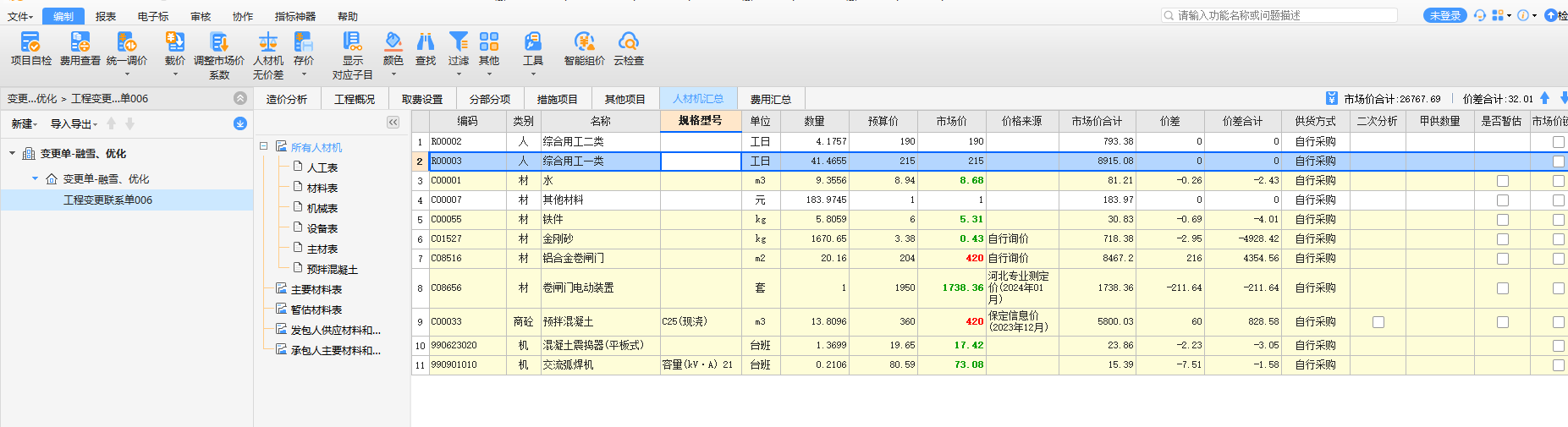The width and height of the screenshot is (1568, 427).
Task: Open the 电子标 menu tab
Action: pyautogui.click(x=153, y=16)
